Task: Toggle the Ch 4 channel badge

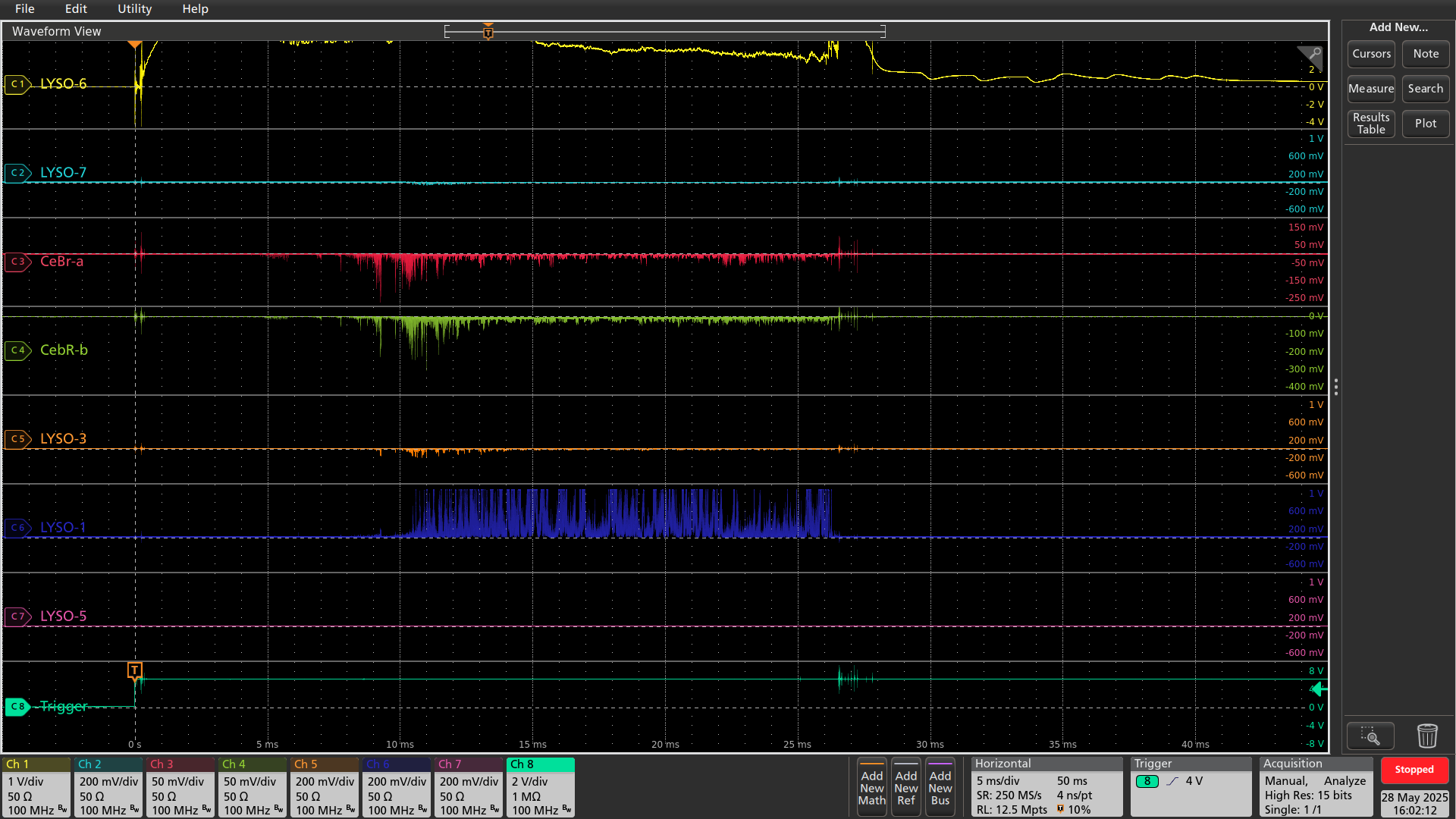Action: click(x=253, y=787)
